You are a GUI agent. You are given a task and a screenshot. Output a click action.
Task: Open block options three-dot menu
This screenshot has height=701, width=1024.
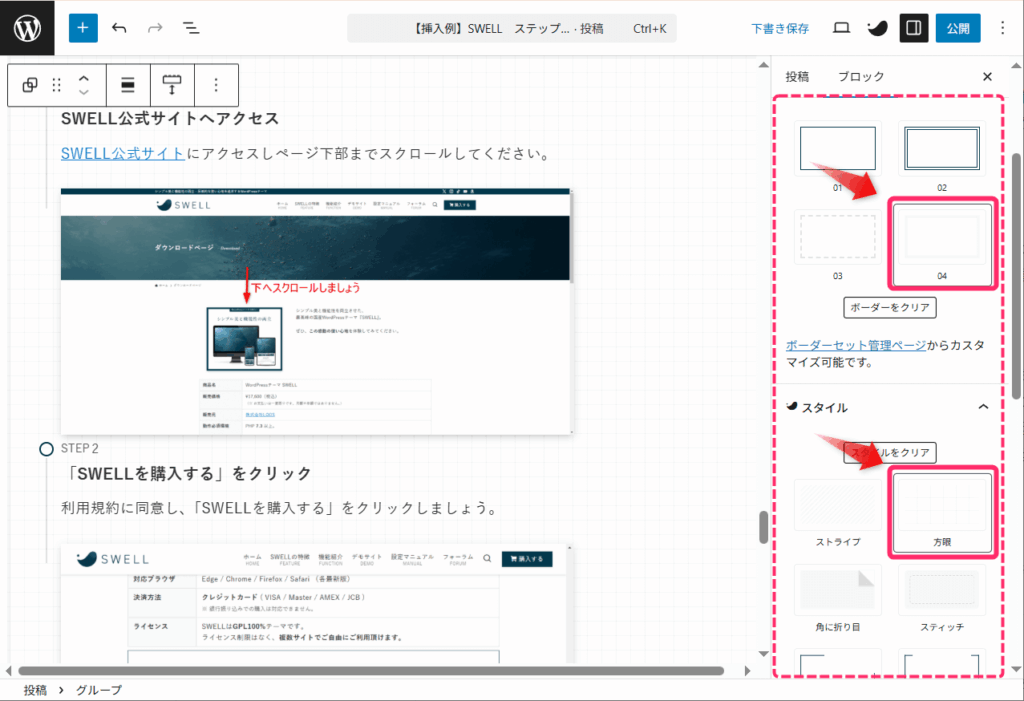pyautogui.click(x=215, y=85)
